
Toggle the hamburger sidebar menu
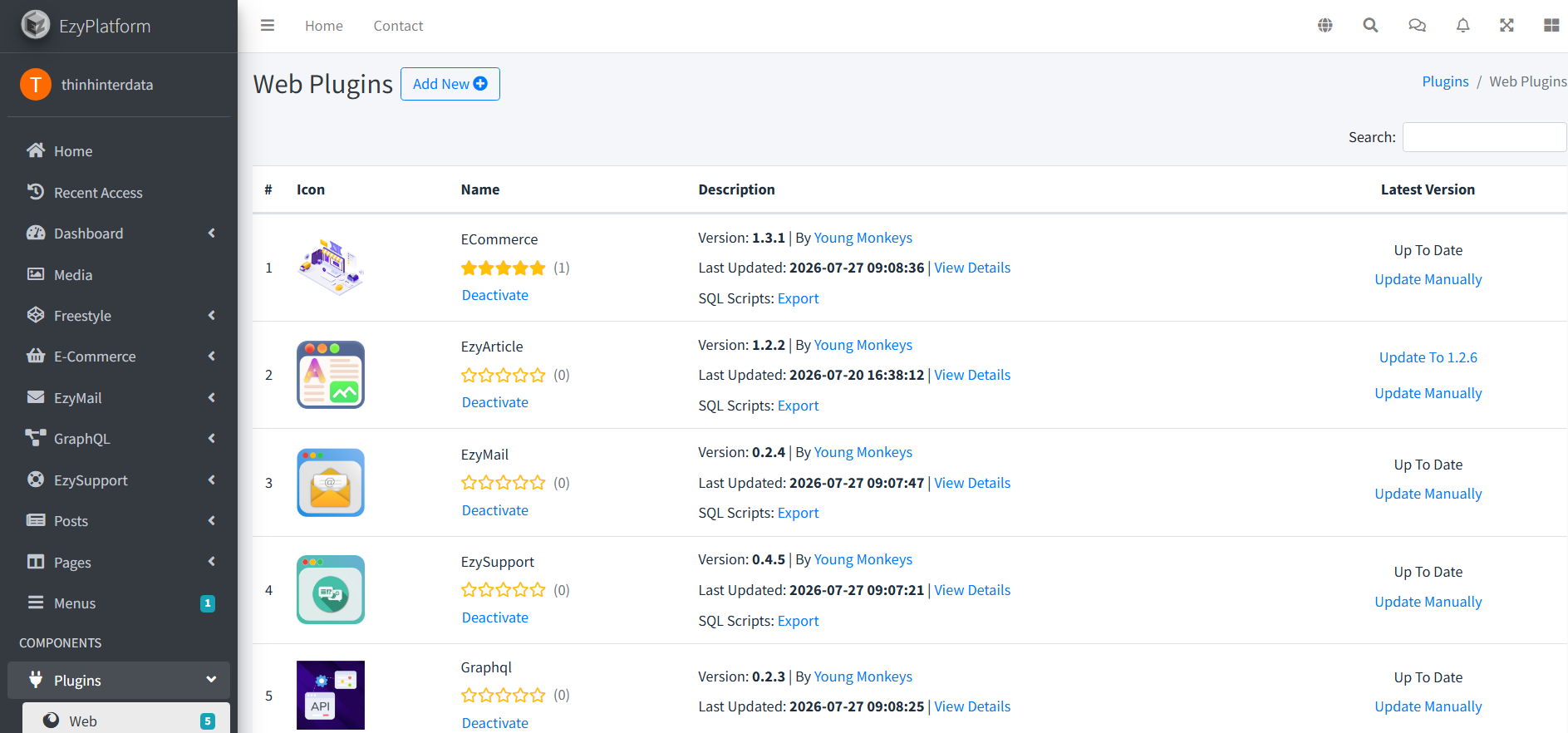[x=268, y=26]
